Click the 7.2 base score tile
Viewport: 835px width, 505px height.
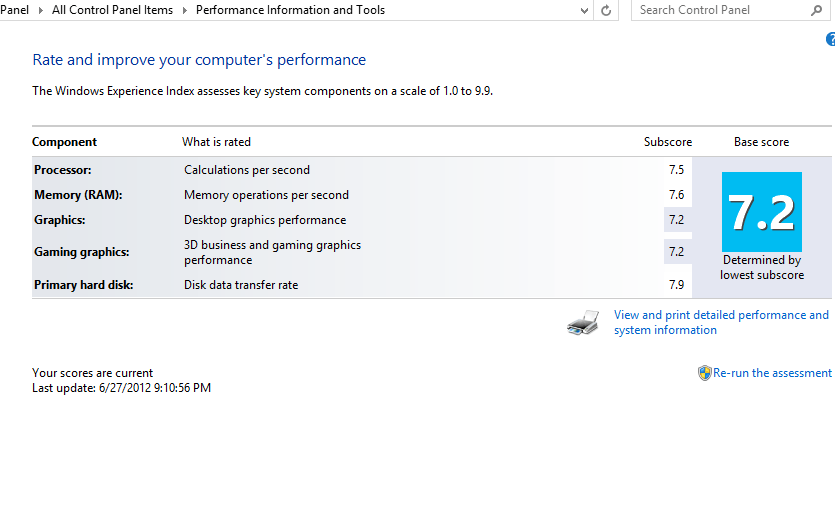[x=762, y=211]
